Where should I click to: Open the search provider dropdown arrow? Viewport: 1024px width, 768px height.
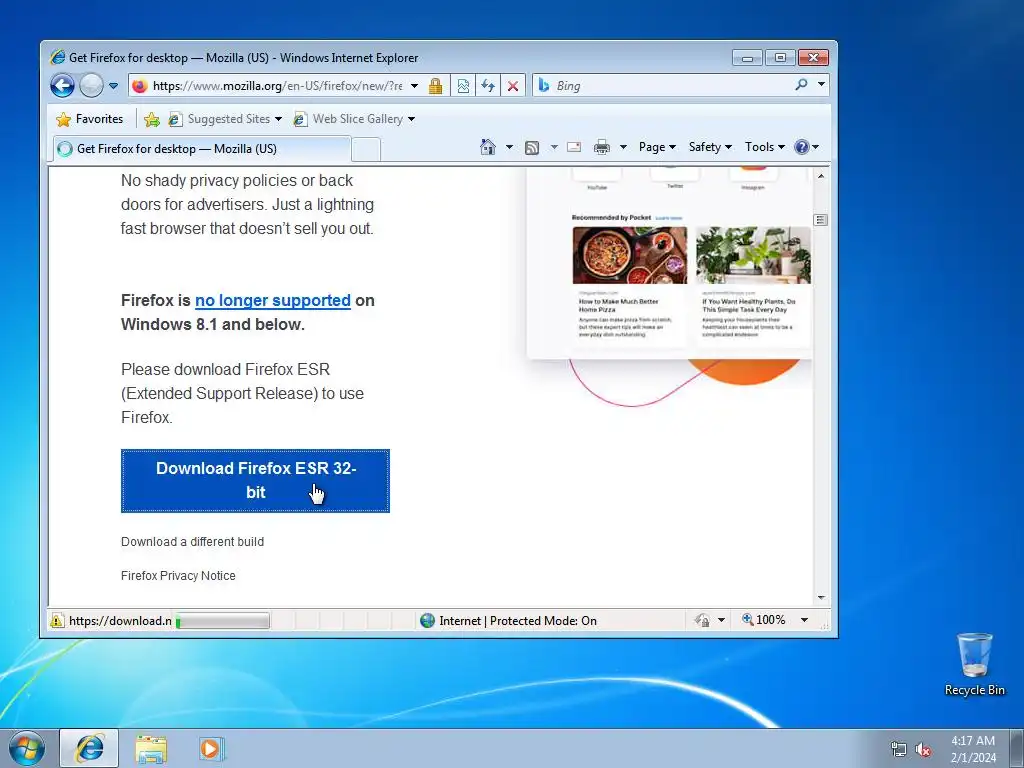click(x=822, y=84)
